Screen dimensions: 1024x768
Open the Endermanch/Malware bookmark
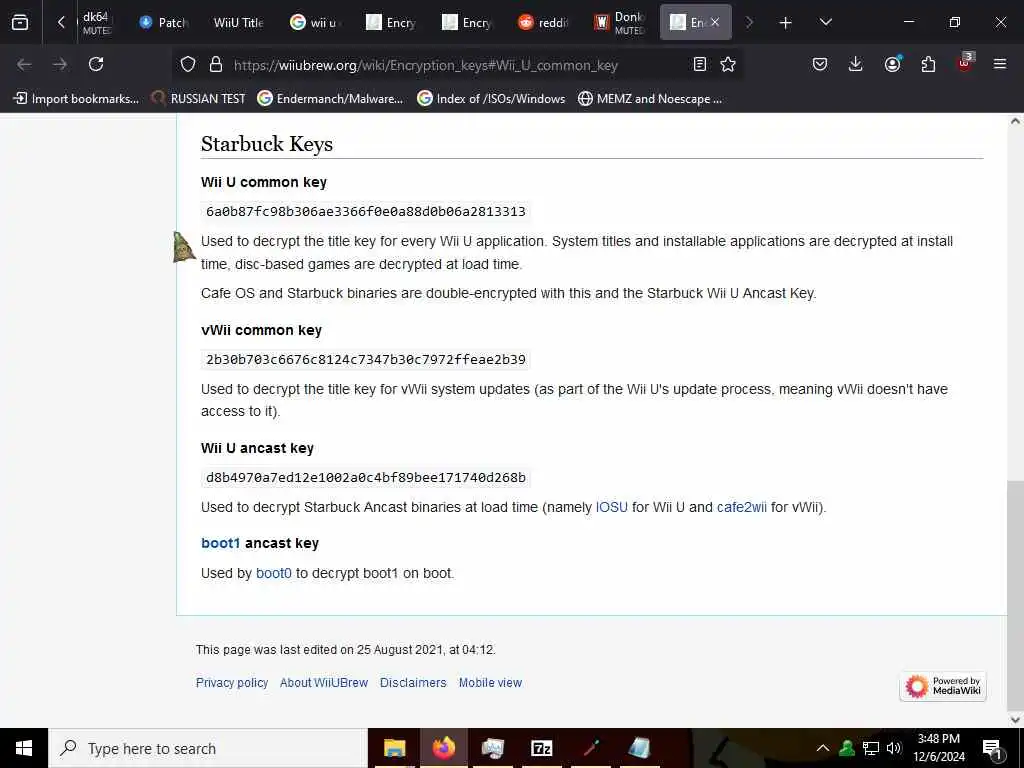pos(330,99)
